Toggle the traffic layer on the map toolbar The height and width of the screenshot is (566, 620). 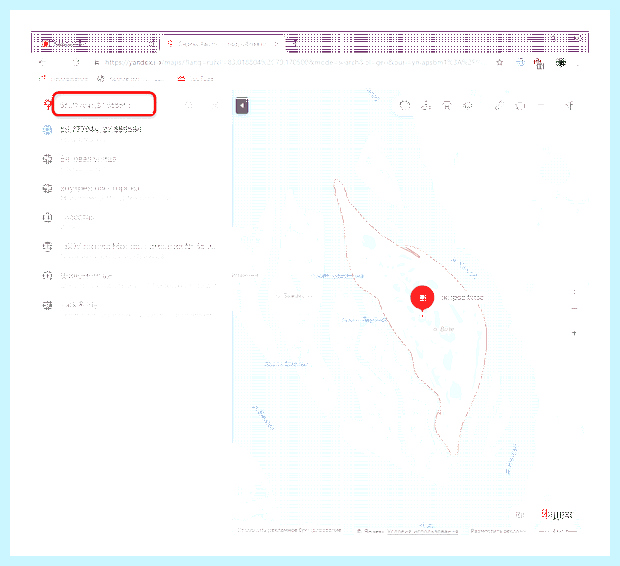[x=405, y=106]
